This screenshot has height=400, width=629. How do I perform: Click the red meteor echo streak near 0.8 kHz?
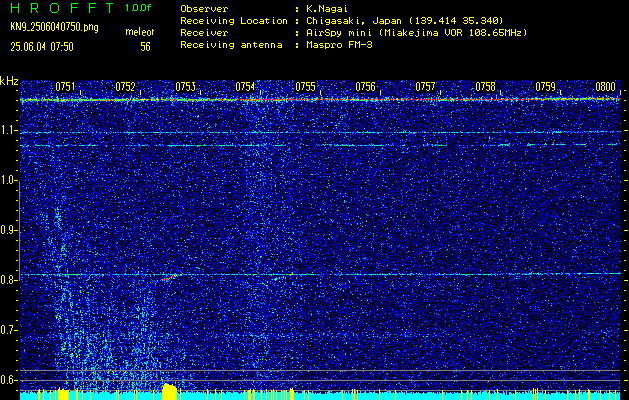tap(170, 277)
